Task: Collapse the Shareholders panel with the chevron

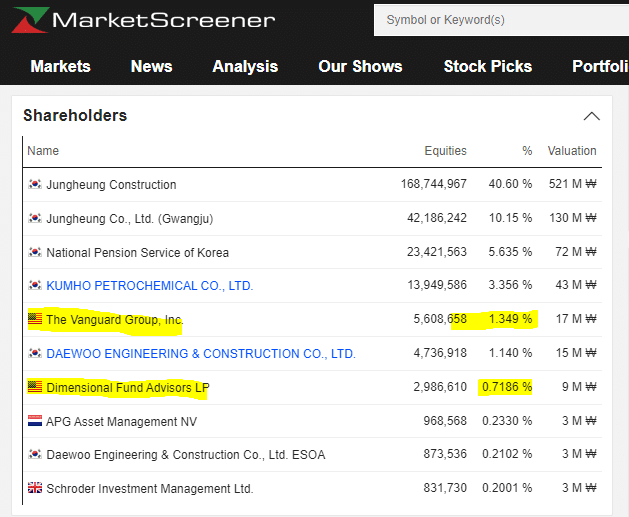Action: pyautogui.click(x=591, y=116)
